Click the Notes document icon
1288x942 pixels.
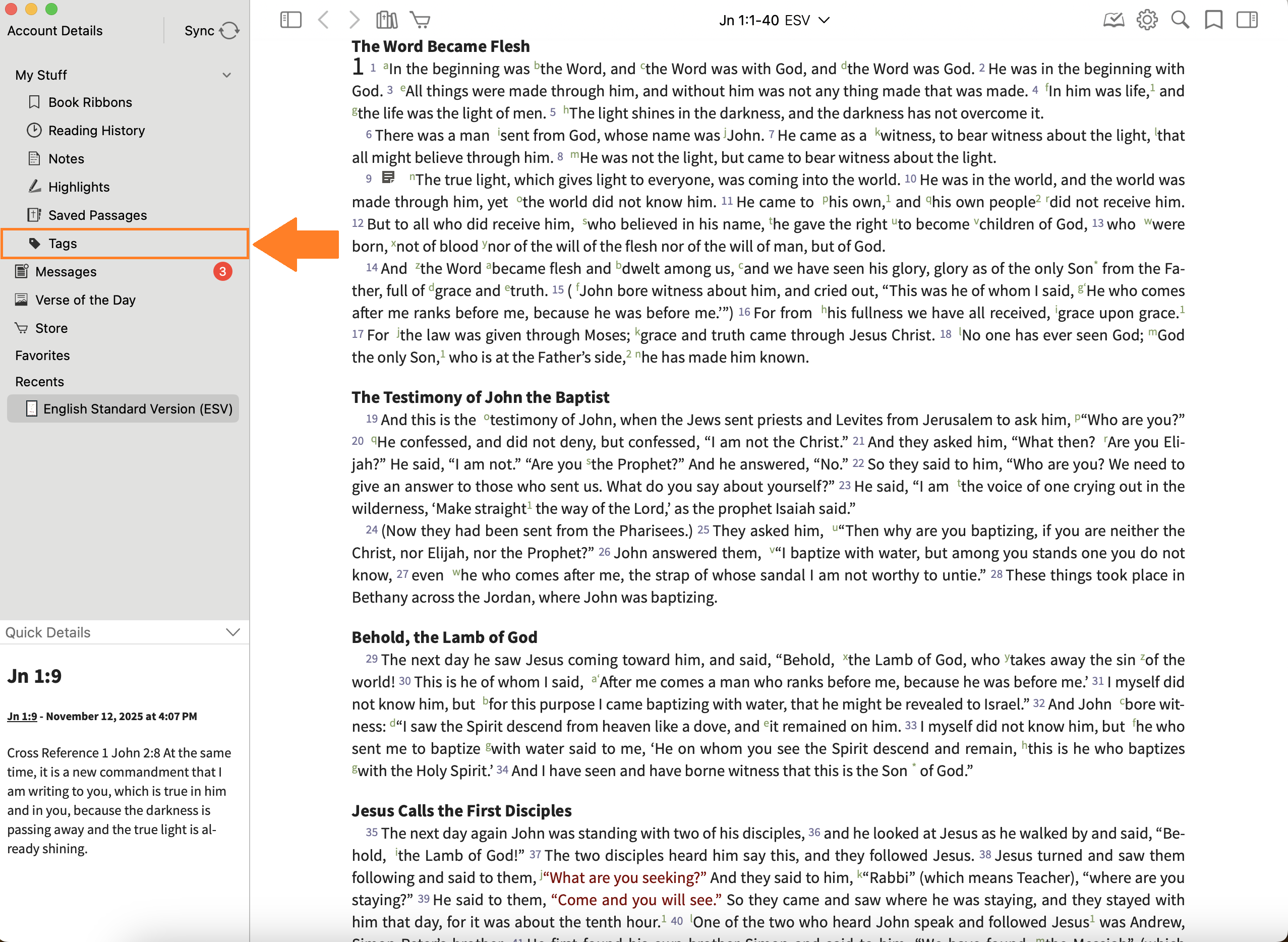[34, 158]
